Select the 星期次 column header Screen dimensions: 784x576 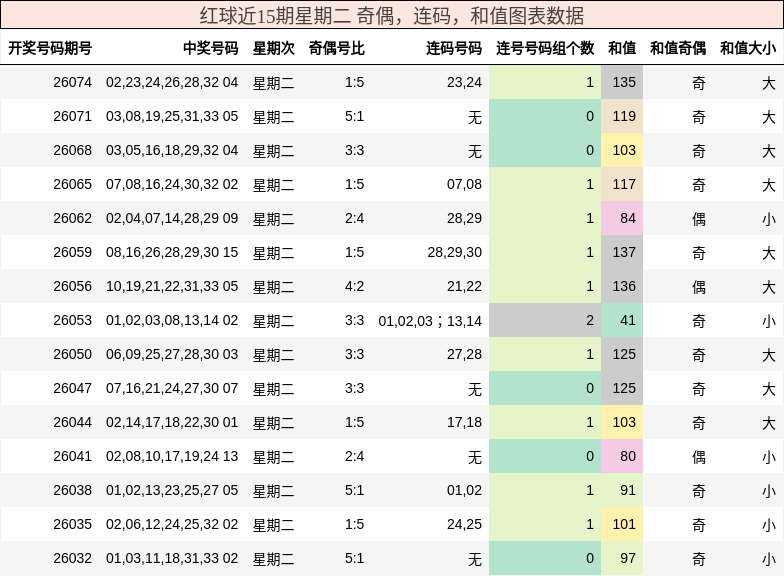point(274,48)
